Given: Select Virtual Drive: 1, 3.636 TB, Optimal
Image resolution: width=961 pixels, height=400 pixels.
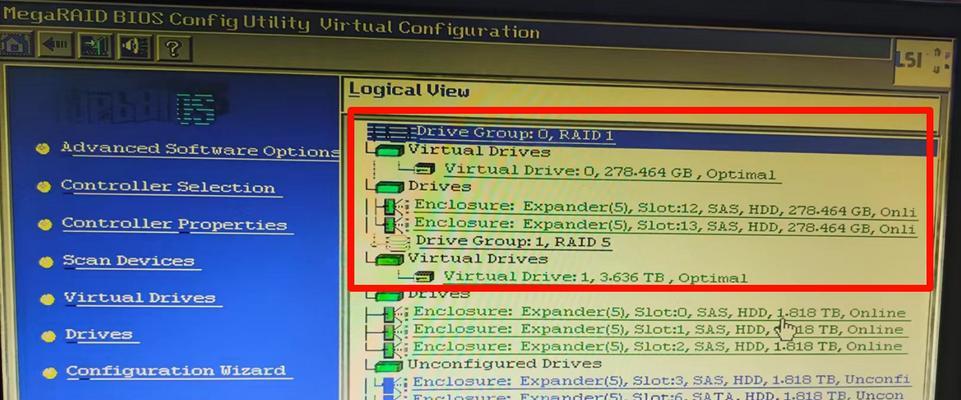Looking at the screenshot, I should pos(595,277).
